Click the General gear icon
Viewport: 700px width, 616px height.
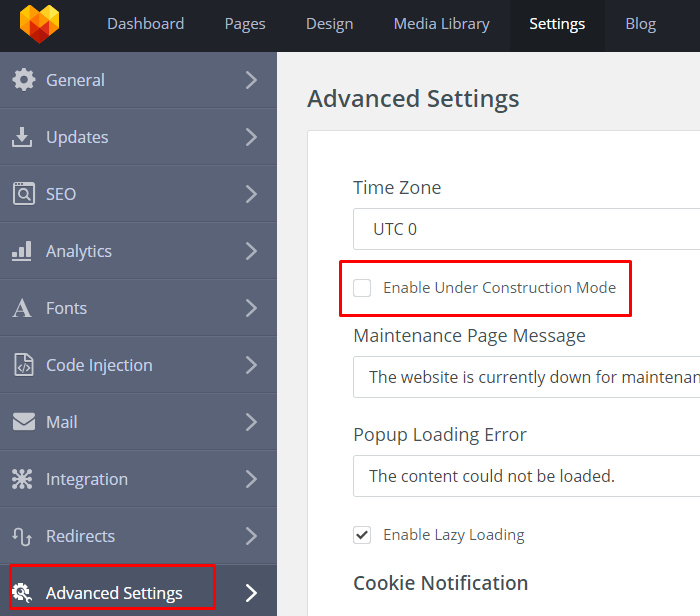tap(23, 80)
